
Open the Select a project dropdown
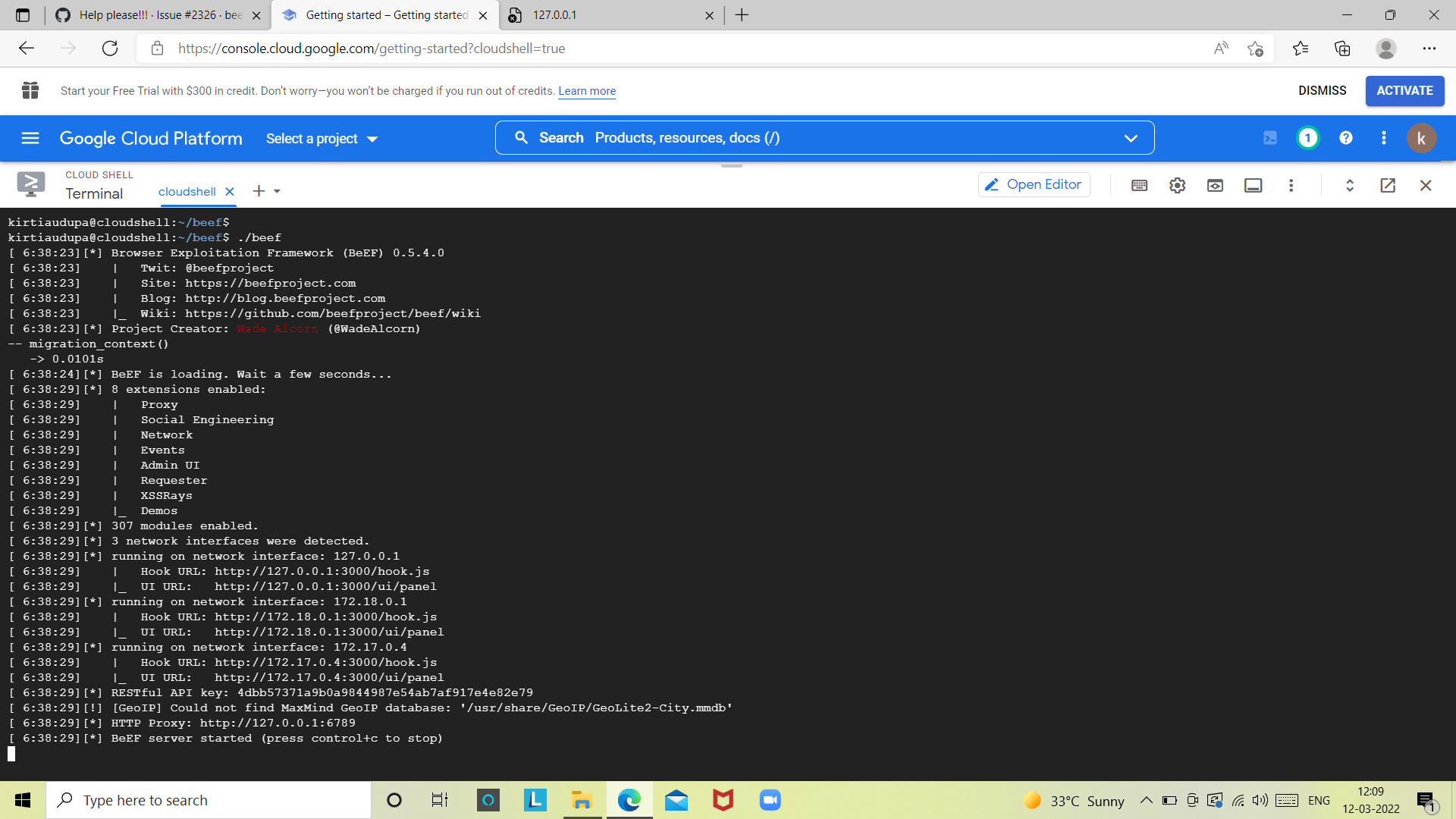coord(321,138)
